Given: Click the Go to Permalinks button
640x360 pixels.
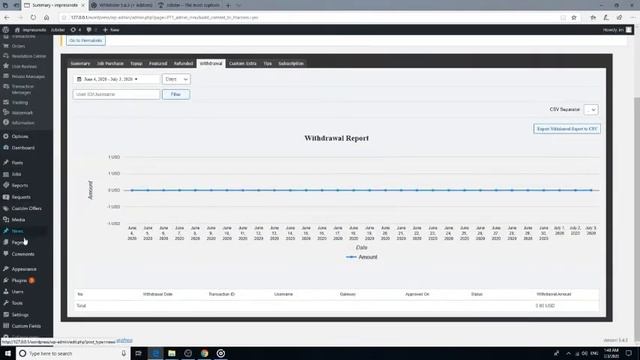Looking at the screenshot, I should [x=86, y=40].
